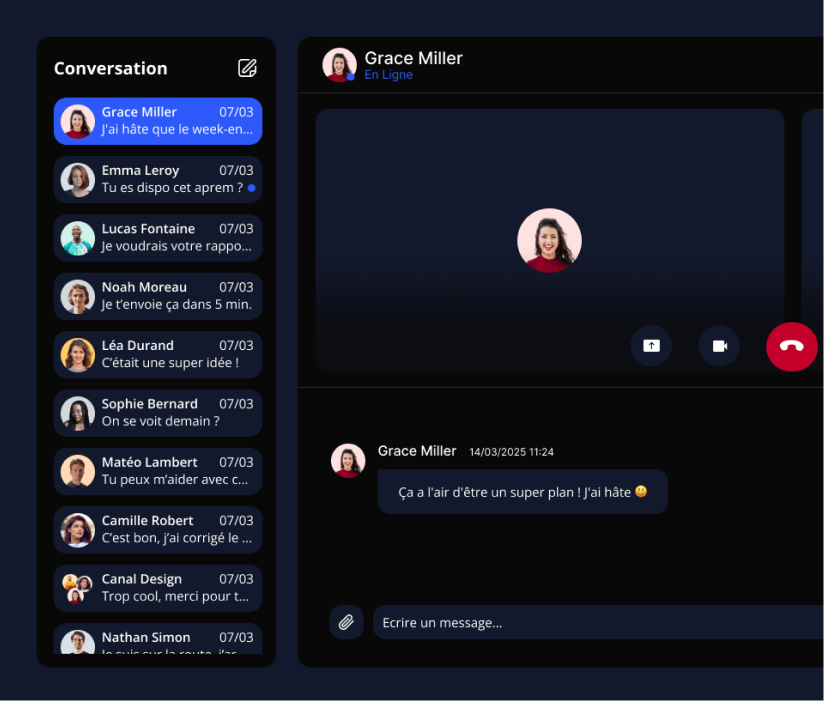Click Grace Miller's avatar in chat header

click(339, 65)
